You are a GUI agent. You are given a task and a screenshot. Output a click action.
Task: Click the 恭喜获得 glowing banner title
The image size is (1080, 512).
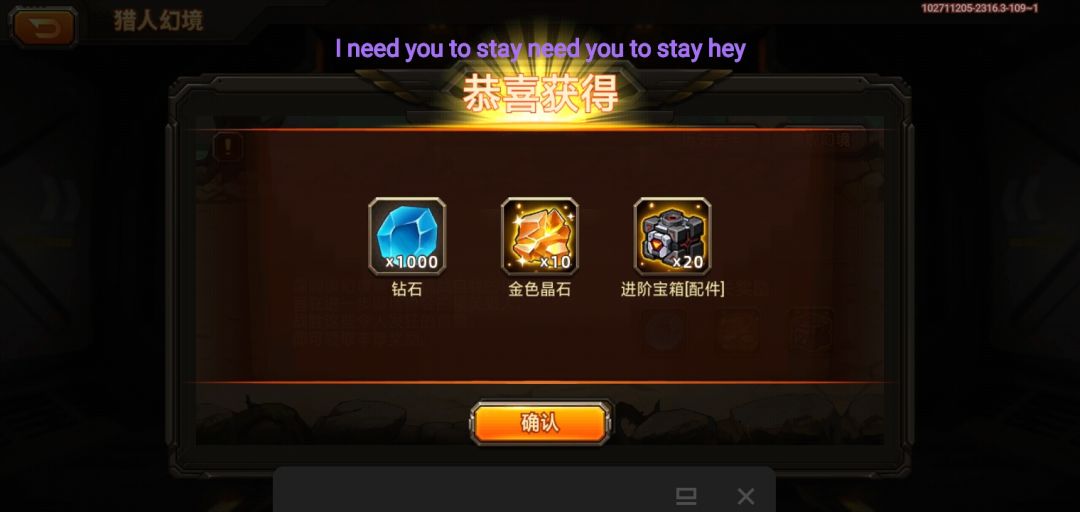540,94
